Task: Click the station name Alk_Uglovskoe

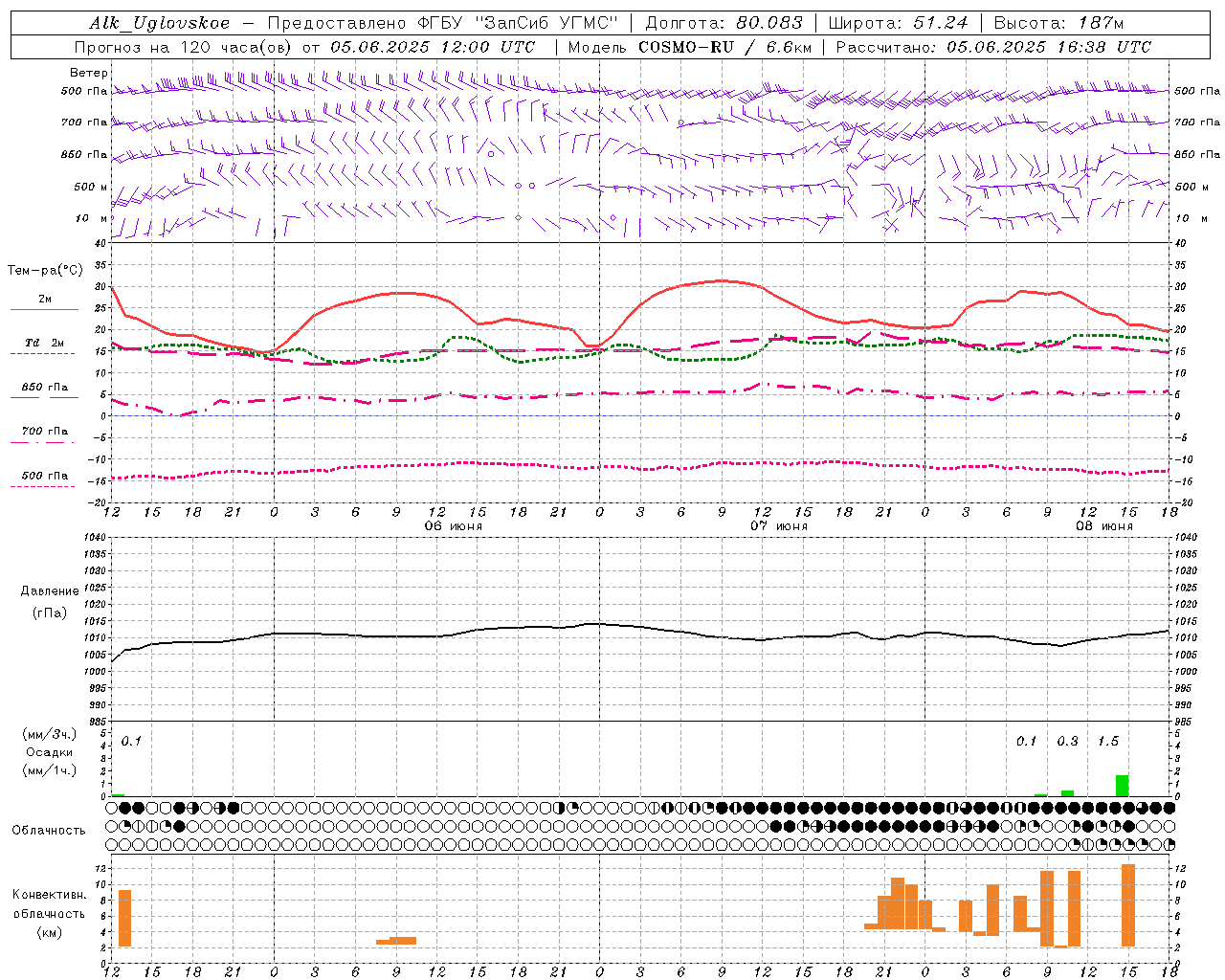Action: coord(160,23)
